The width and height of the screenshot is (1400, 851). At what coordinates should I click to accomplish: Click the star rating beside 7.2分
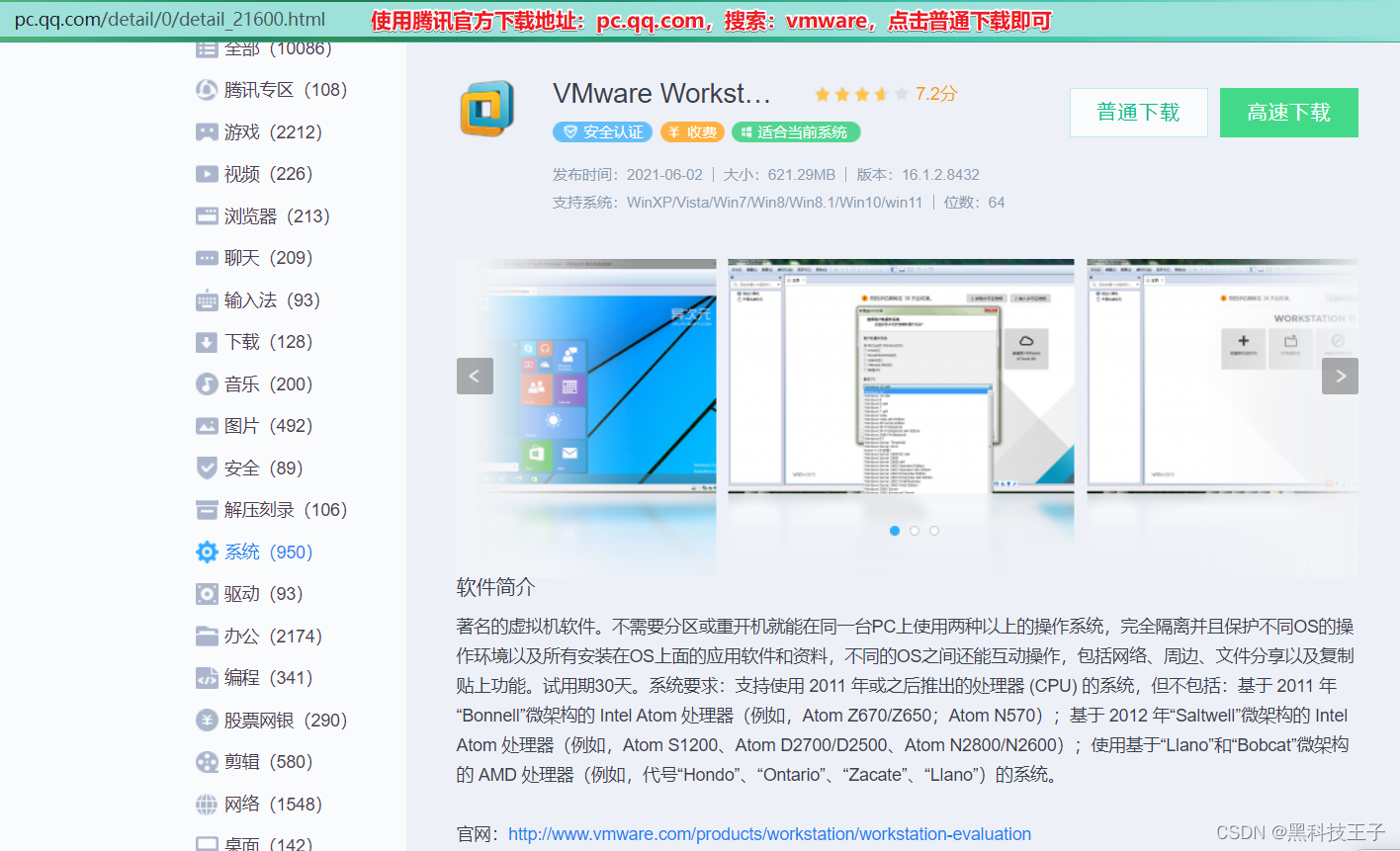861,95
